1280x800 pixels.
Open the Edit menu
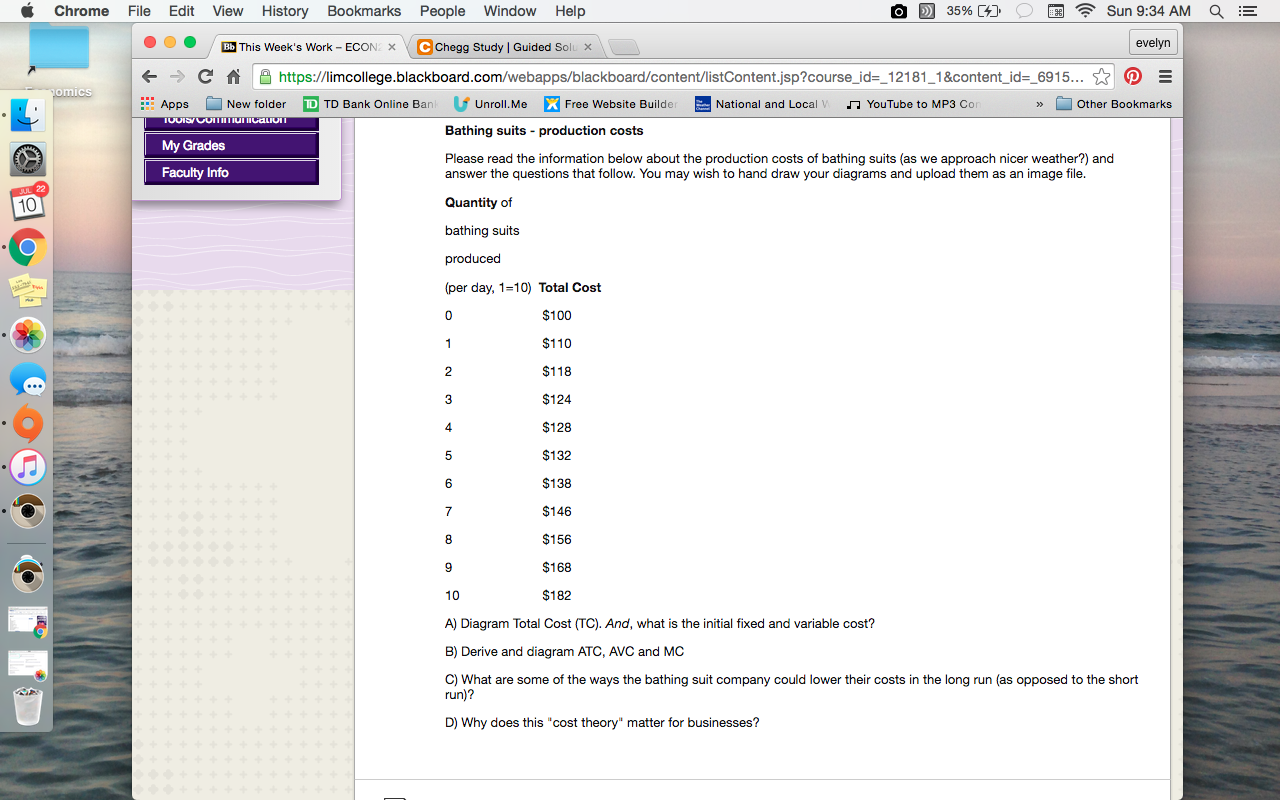click(x=182, y=11)
